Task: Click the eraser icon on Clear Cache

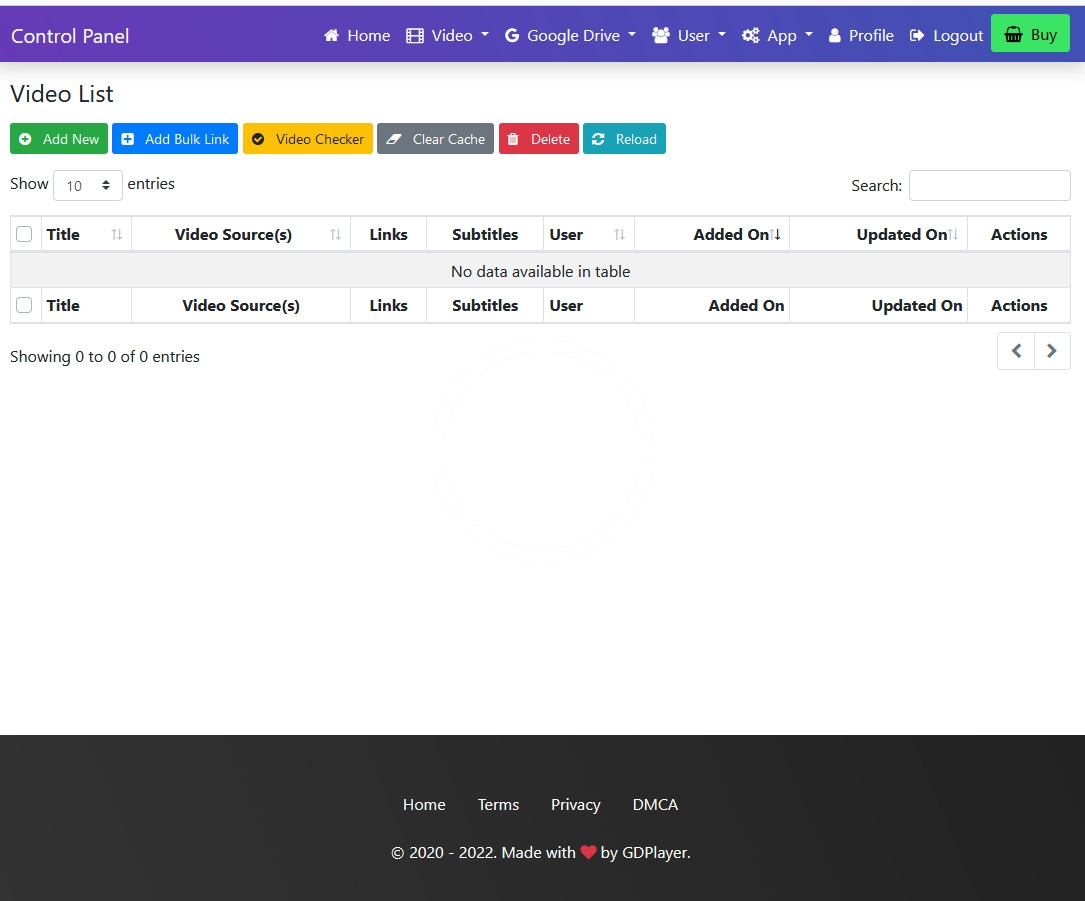Action: click(393, 139)
